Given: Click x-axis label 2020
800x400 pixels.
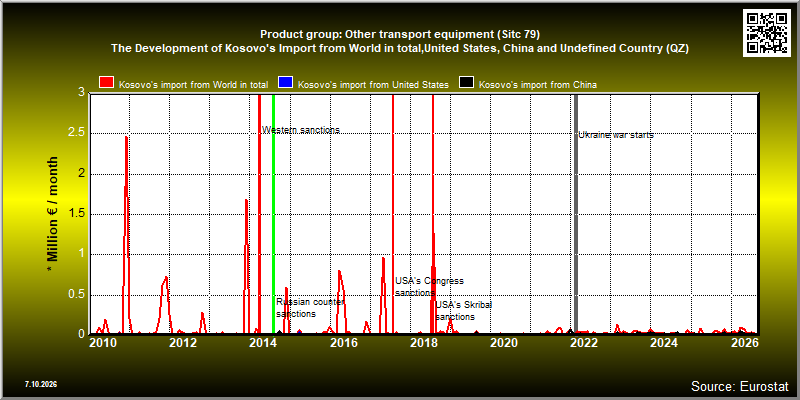Looking at the screenshot, I should pyautogui.click(x=504, y=343).
